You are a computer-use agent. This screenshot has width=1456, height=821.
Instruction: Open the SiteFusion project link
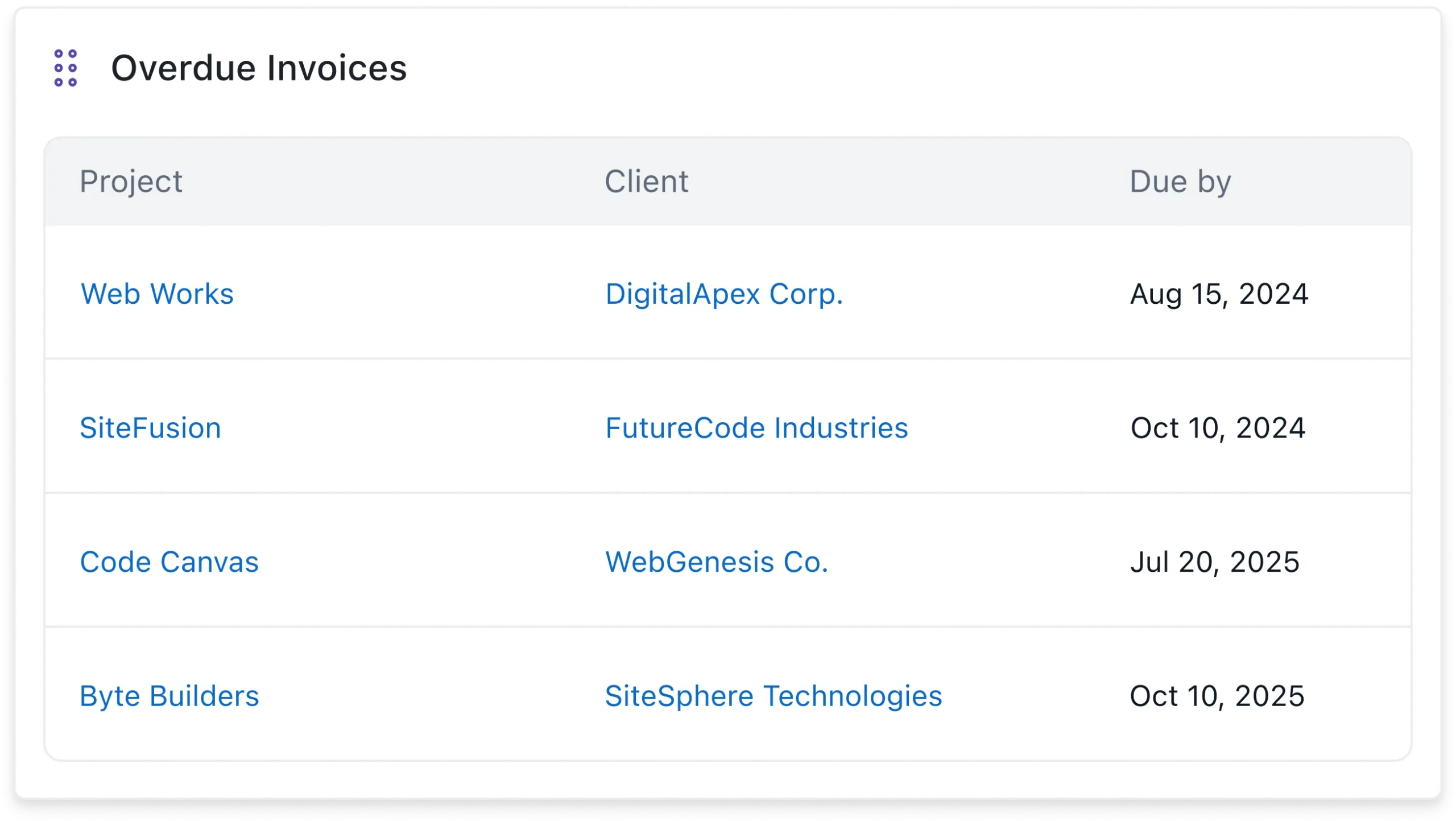(x=150, y=428)
